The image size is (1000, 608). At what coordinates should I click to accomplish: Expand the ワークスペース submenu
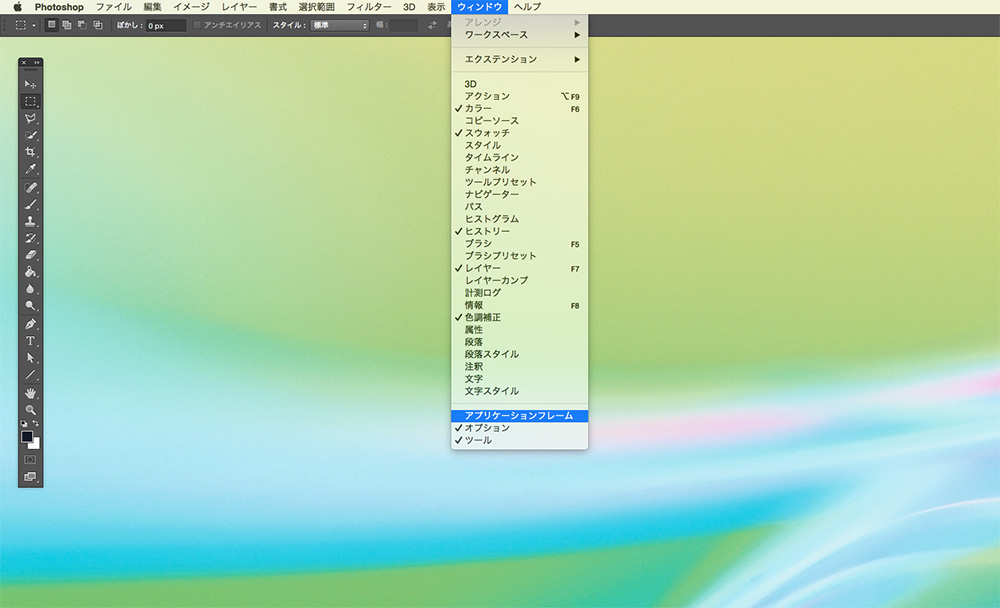coord(519,34)
